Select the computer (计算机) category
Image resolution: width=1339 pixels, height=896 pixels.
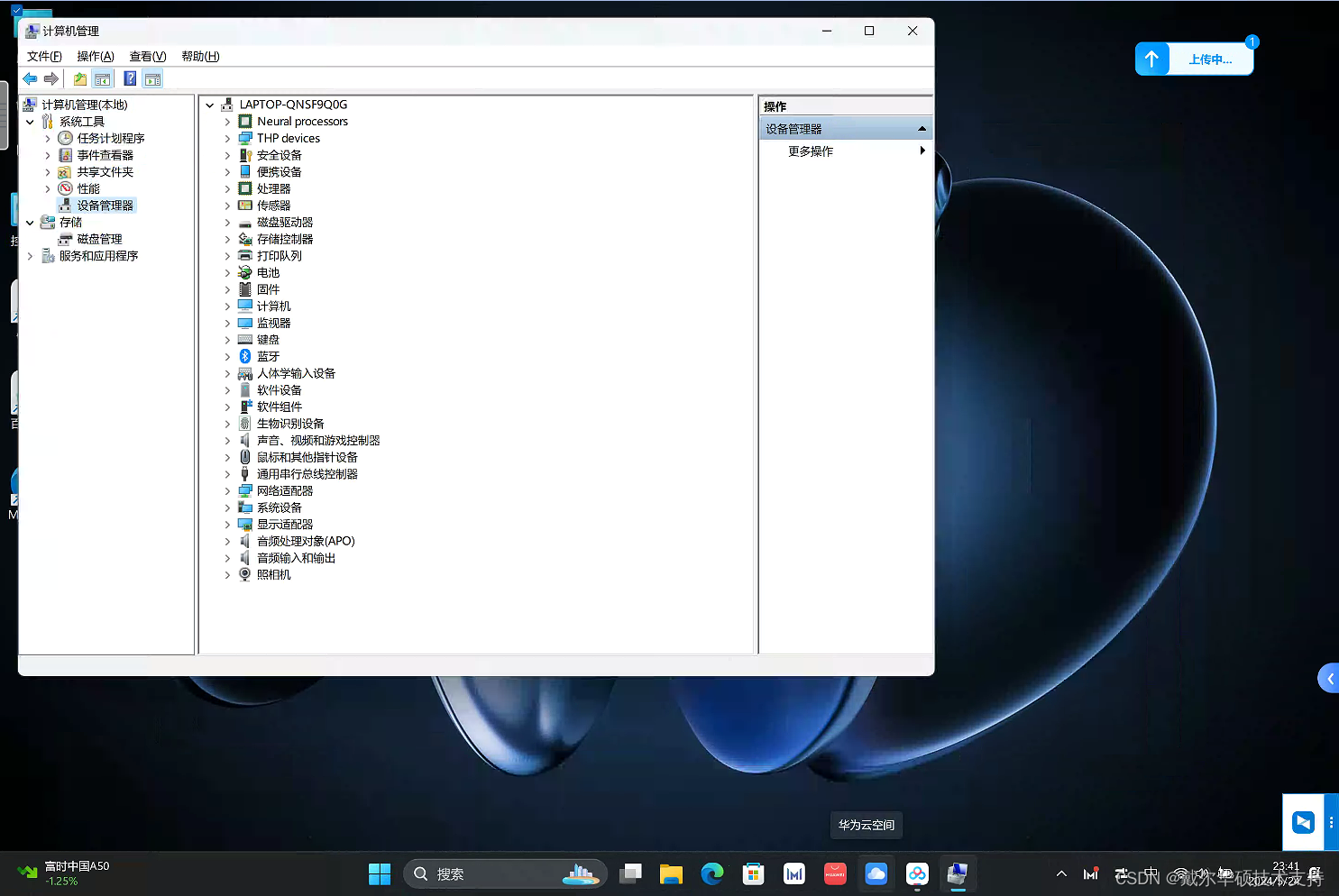click(x=273, y=306)
